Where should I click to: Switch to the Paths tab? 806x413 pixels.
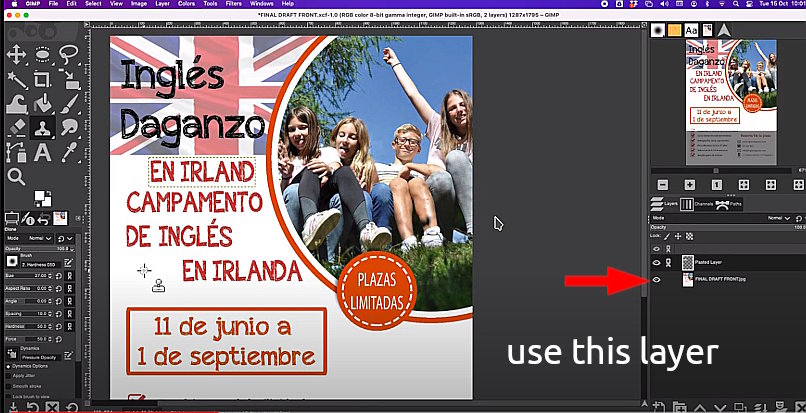pos(728,204)
